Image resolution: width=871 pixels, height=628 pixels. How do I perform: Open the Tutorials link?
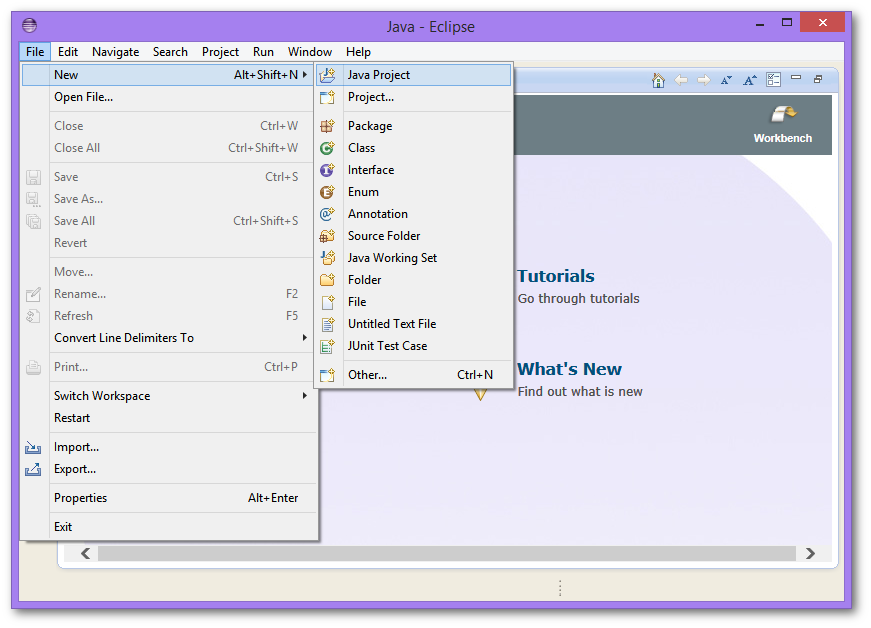(x=555, y=276)
